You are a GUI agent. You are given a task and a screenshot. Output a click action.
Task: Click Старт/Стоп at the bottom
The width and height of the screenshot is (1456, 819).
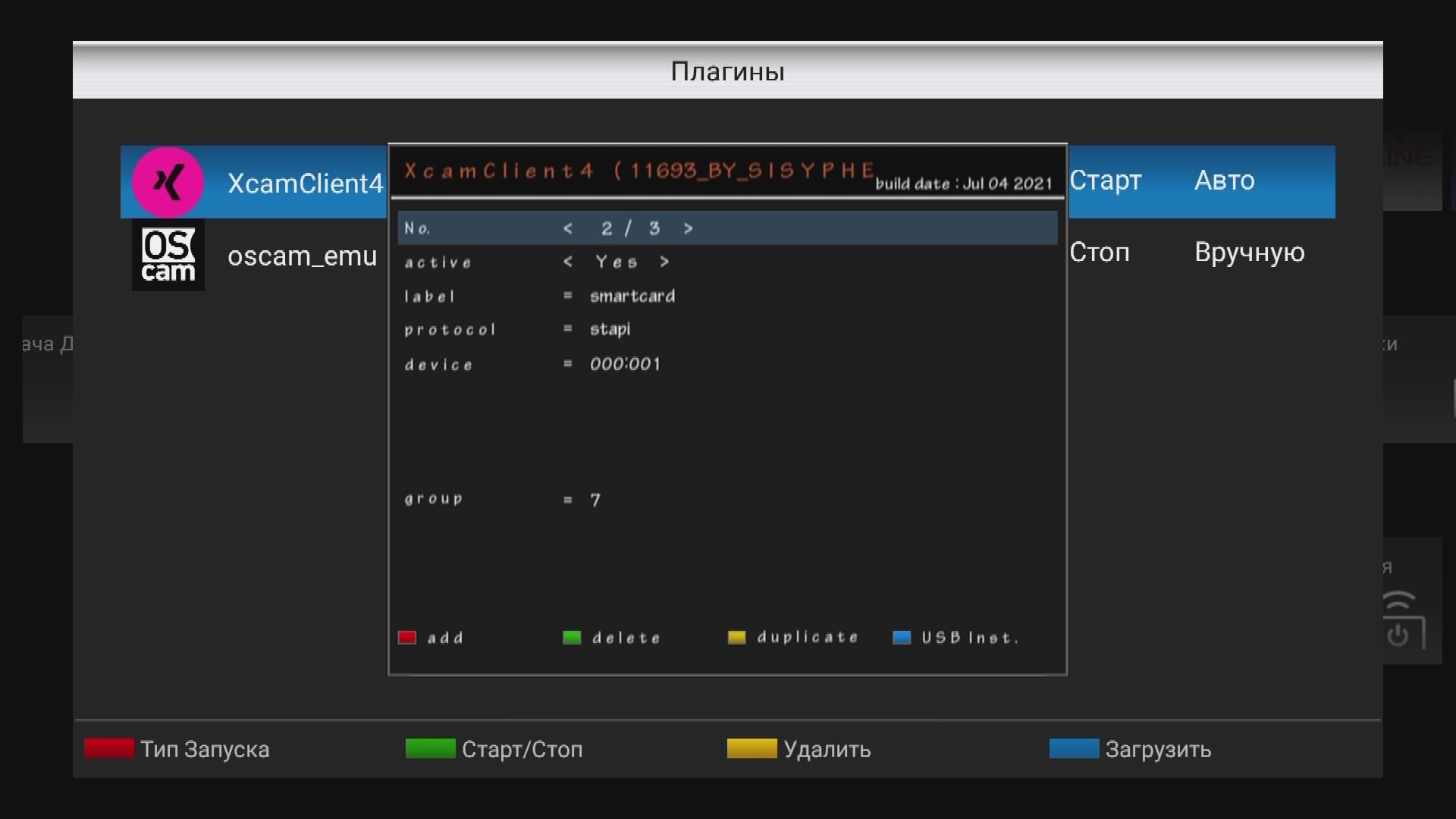pos(522,749)
